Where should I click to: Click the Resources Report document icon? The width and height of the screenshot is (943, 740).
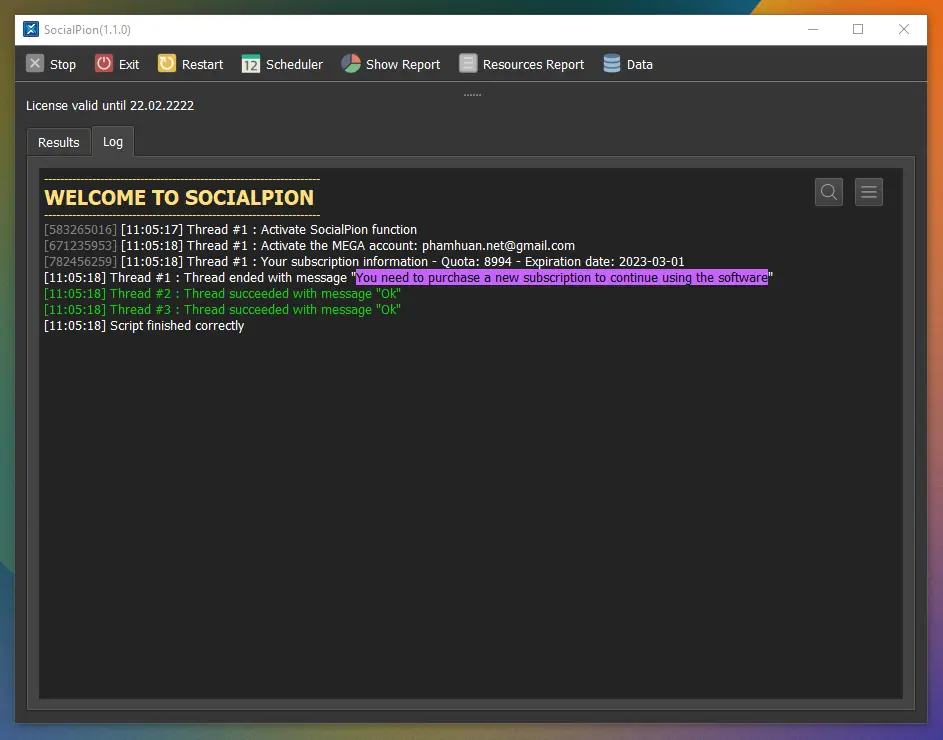[468, 63]
